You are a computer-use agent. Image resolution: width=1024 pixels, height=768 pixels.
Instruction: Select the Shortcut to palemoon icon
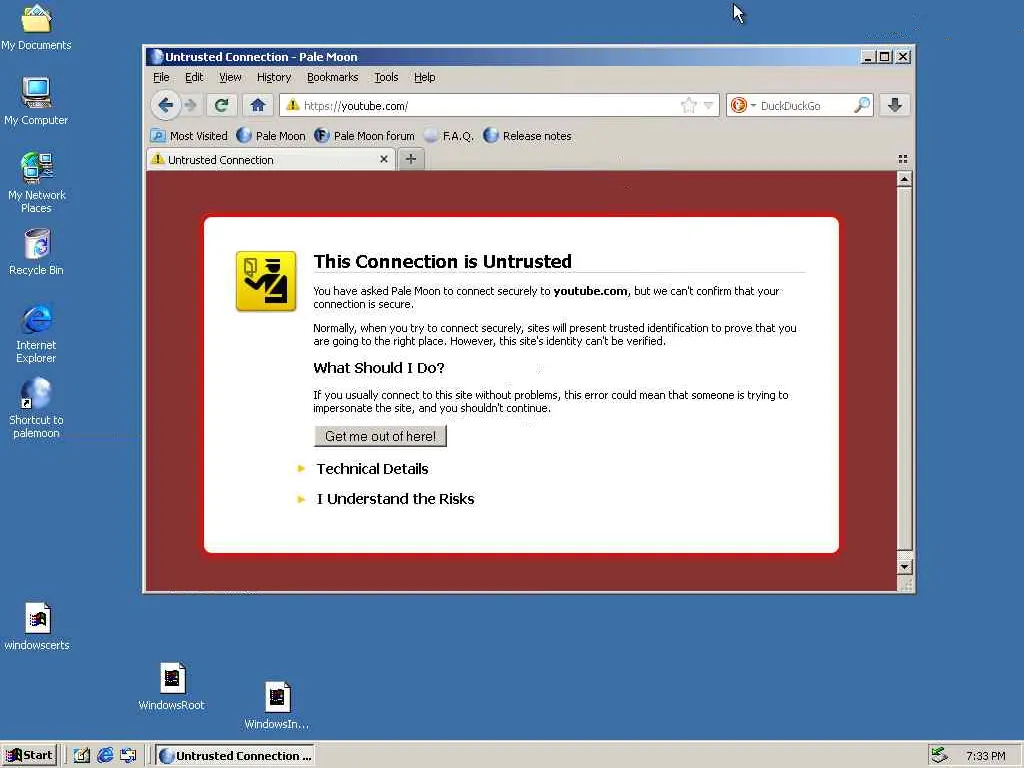coord(37,408)
